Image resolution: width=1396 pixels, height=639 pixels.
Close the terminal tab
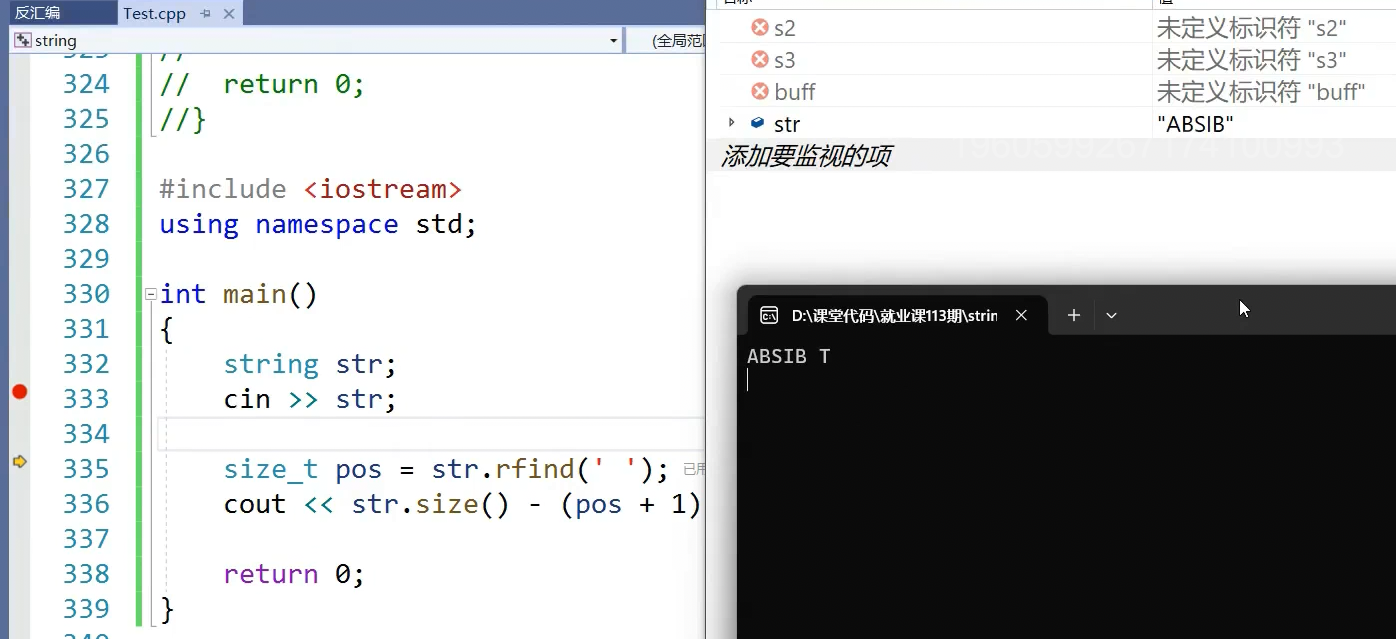pos(1021,315)
